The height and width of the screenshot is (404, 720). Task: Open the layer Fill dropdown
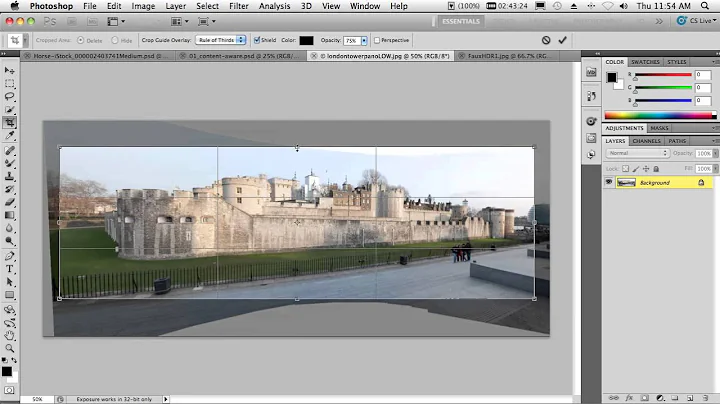[x=715, y=169]
